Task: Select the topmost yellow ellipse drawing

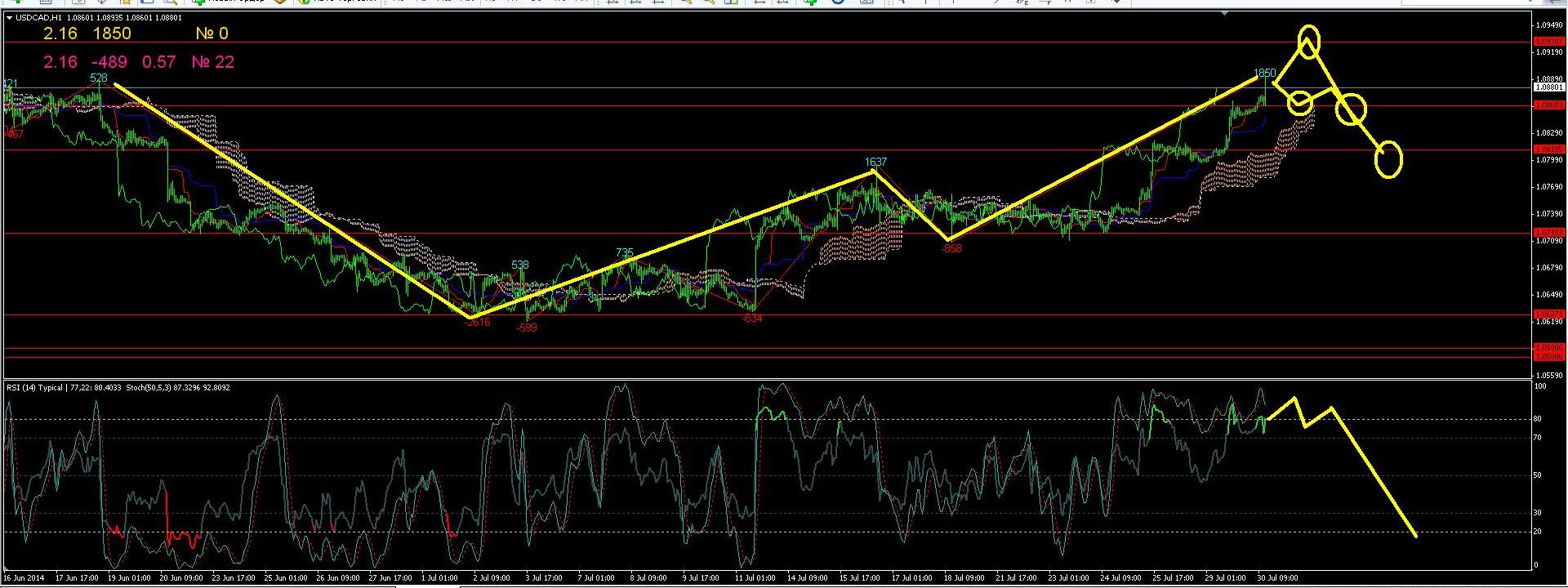Action: (1309, 41)
